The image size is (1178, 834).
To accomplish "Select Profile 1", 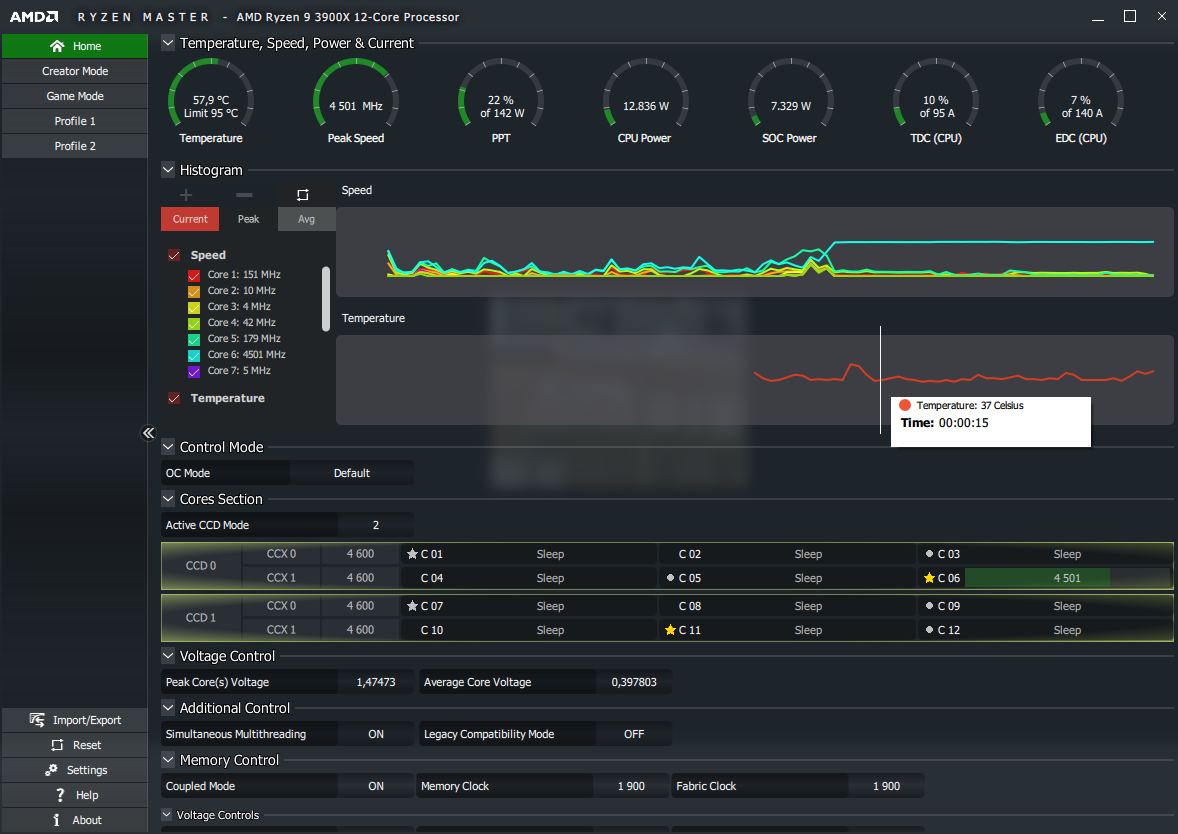I will pyautogui.click(x=74, y=121).
